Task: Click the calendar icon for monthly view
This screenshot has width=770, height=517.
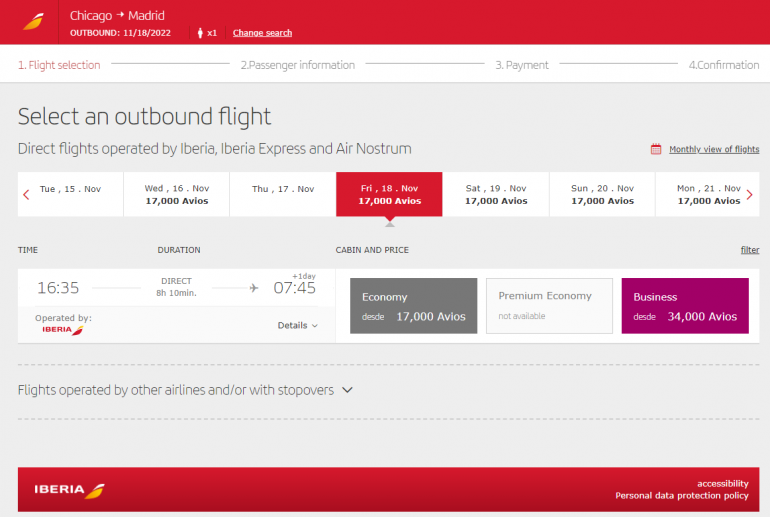Action: [656, 149]
